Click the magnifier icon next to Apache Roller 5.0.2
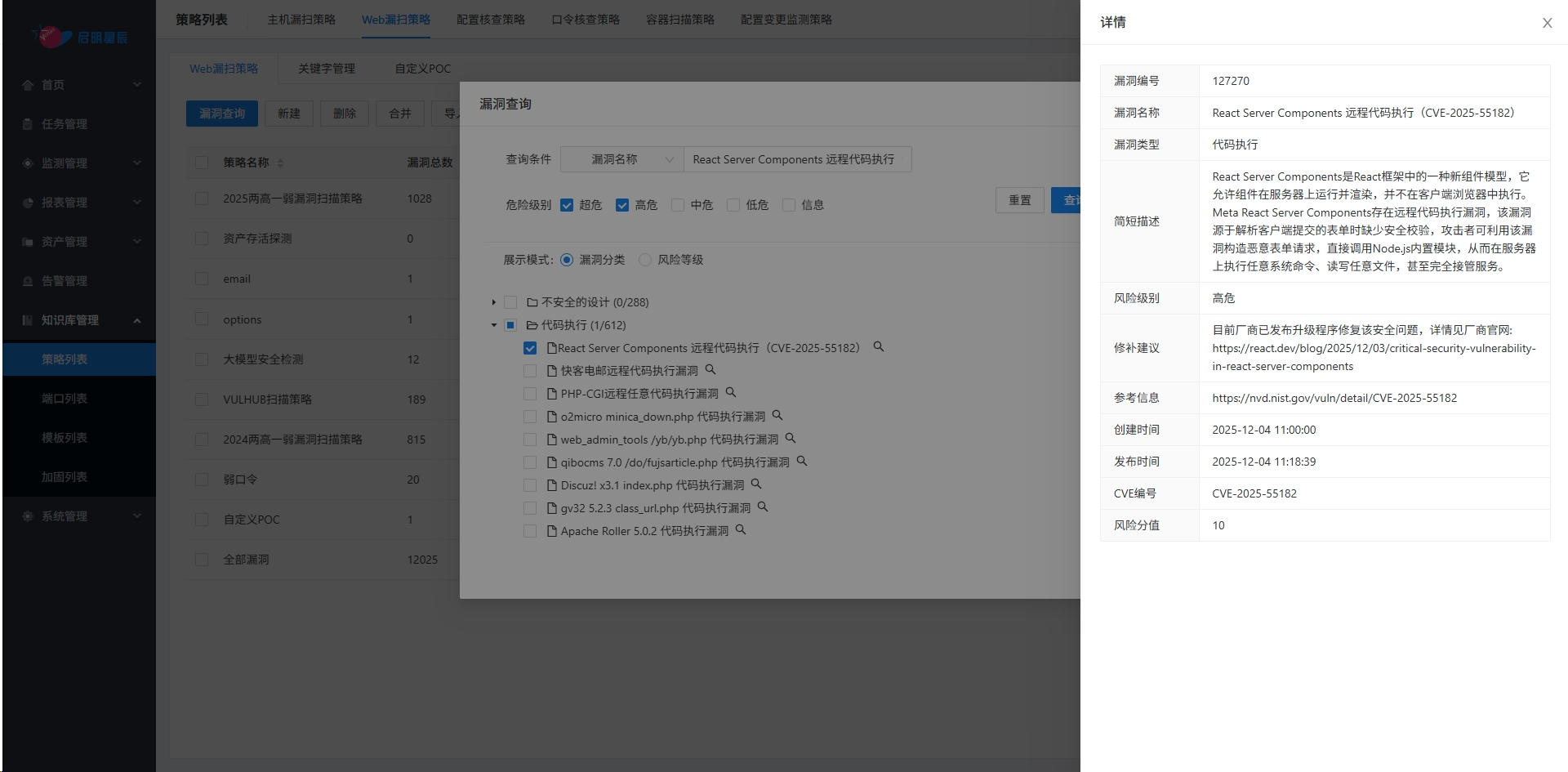Screen dimensions: 1568x772 click(x=740, y=530)
